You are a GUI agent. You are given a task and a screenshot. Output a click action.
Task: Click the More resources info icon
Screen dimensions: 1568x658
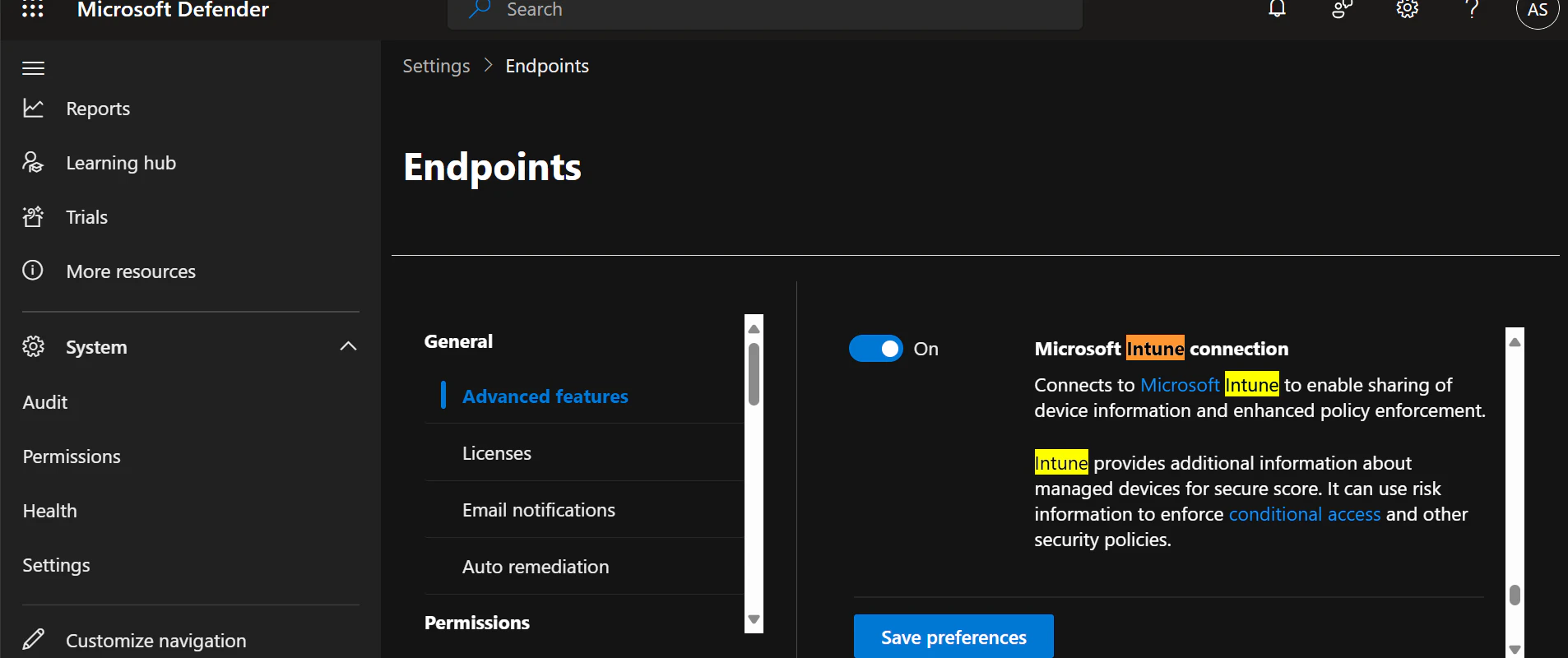click(x=33, y=270)
